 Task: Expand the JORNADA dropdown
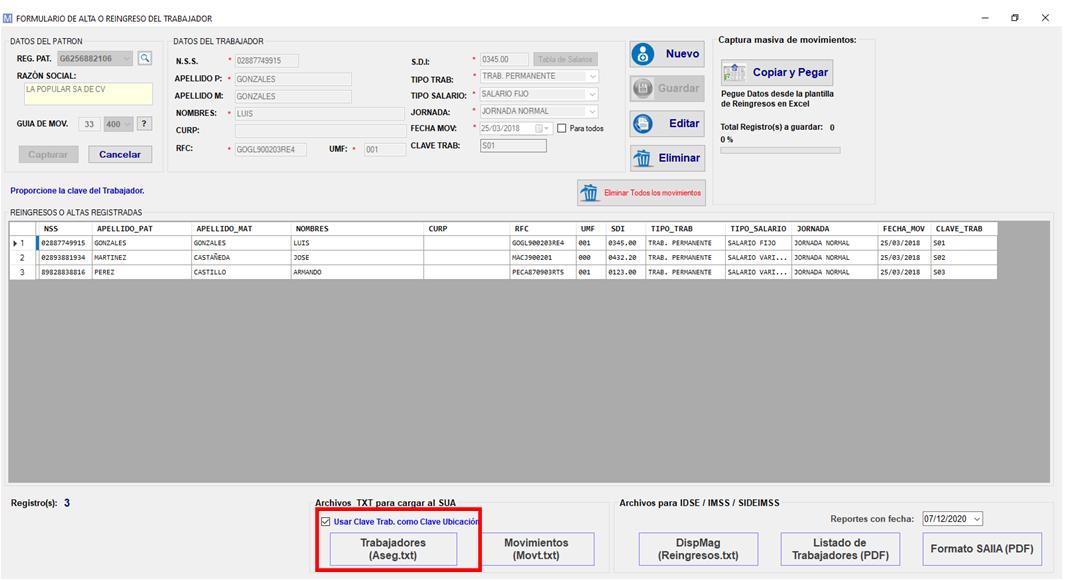592,111
